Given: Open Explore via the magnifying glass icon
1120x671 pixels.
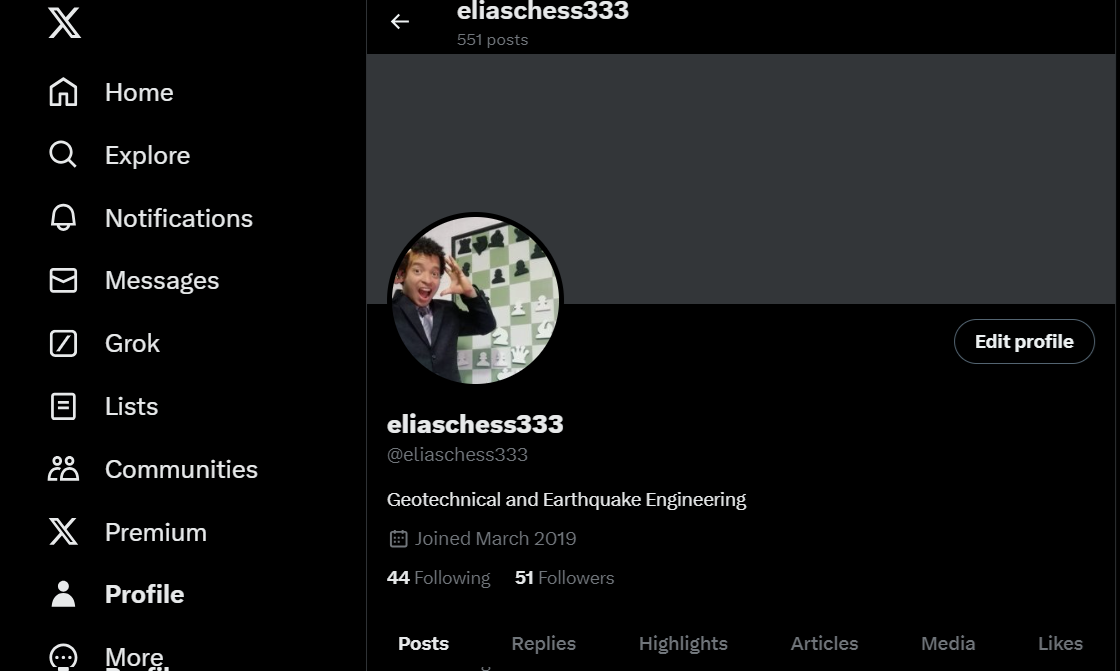Looking at the screenshot, I should pos(63,154).
